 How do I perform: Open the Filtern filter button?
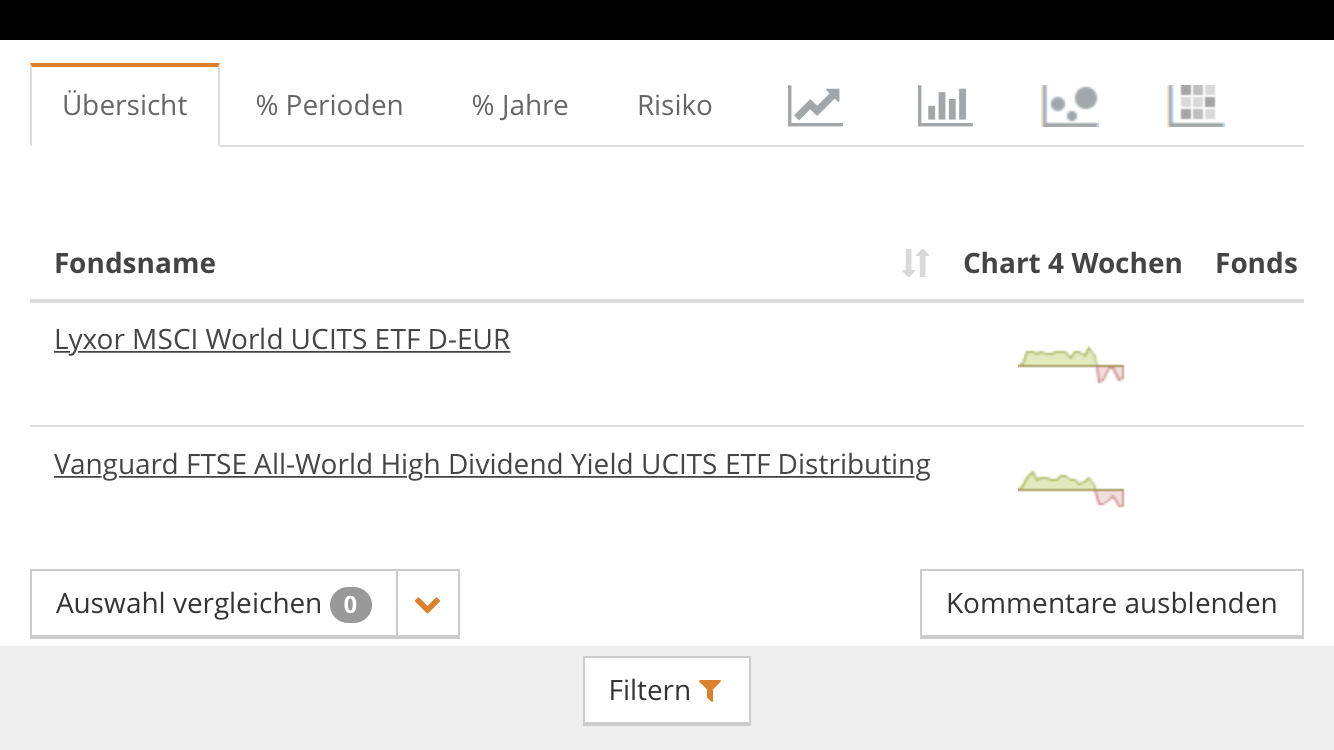click(666, 690)
